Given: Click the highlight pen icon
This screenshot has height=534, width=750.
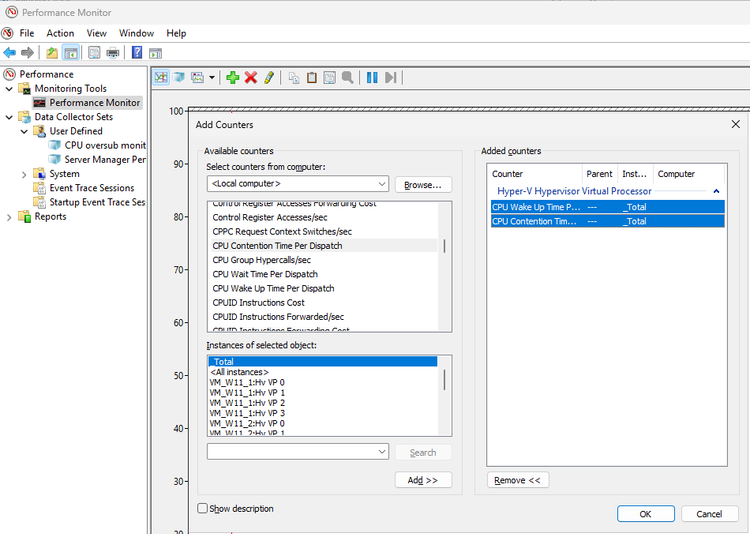Looking at the screenshot, I should [269, 77].
